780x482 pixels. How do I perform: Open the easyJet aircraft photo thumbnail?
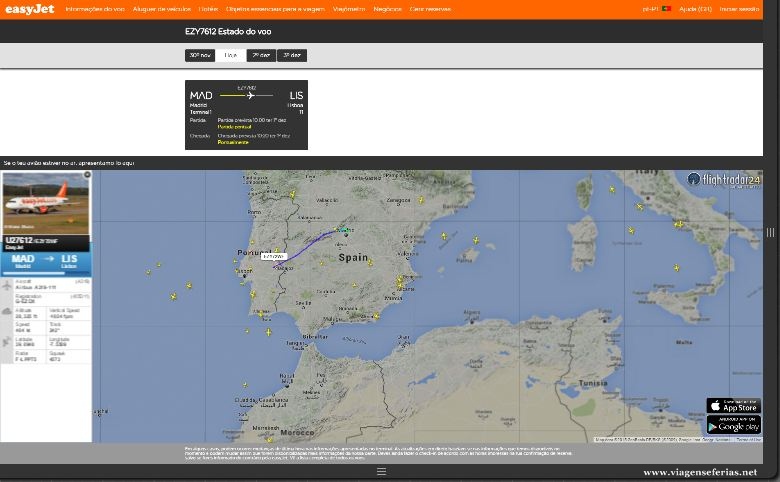pyautogui.click(x=46, y=203)
